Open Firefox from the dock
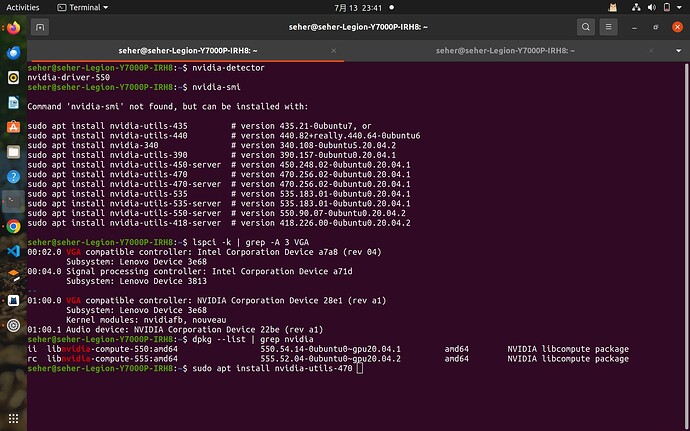690x431 pixels. [13, 28]
